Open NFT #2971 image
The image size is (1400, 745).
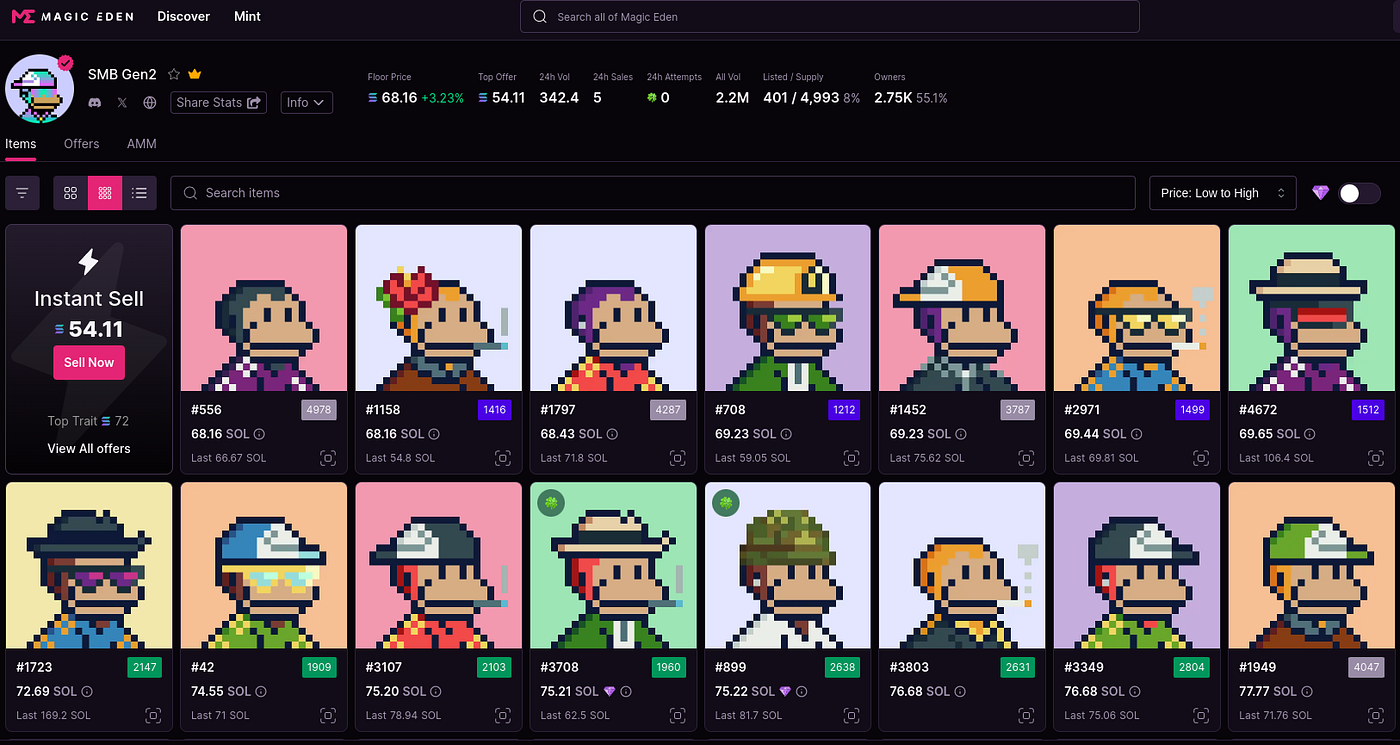tap(1137, 308)
